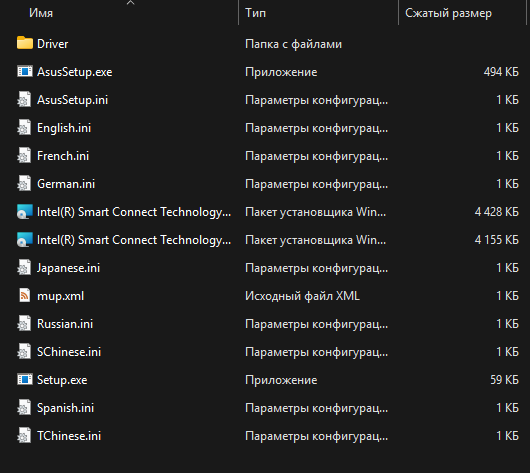Click the mup.xml file icon

point(24,296)
